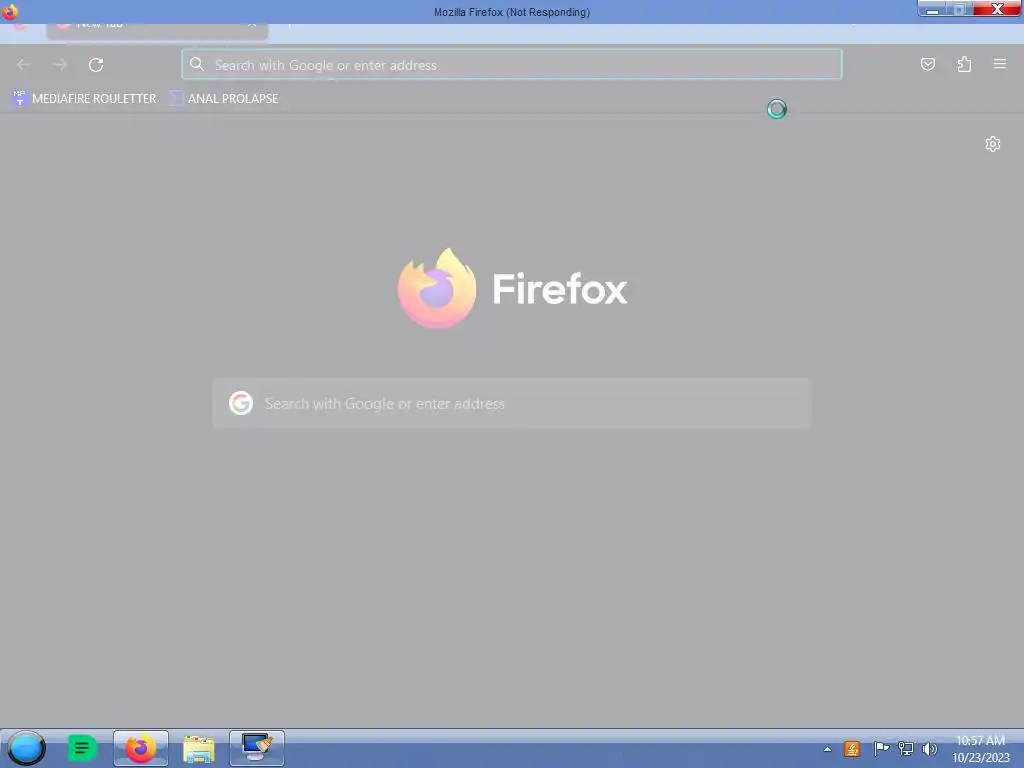Viewport: 1024px width, 768px height.
Task: Click the Firefox icon in title bar
Action: (10, 11)
